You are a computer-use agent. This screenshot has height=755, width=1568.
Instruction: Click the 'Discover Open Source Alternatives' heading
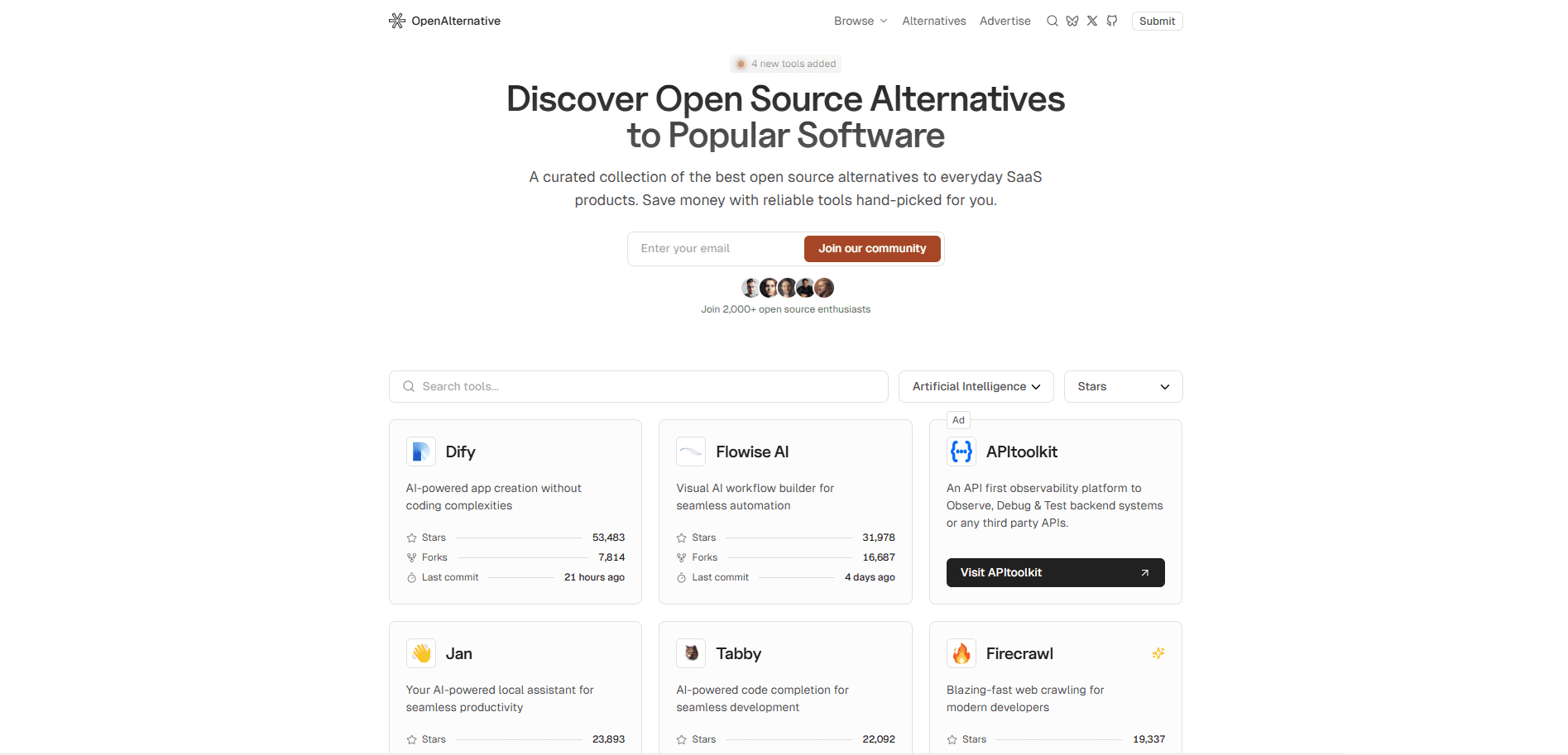(786, 117)
